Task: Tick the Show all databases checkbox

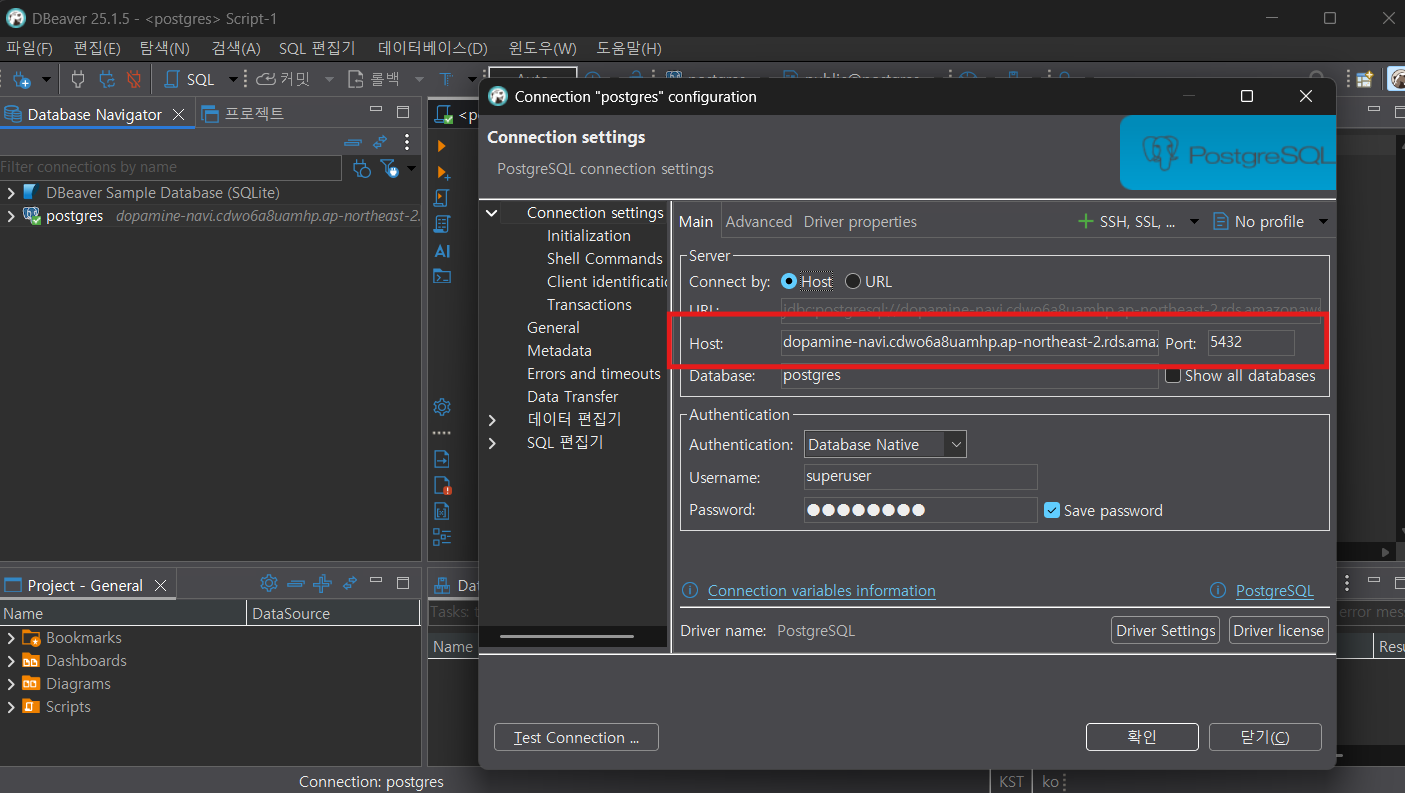Action: [1174, 376]
